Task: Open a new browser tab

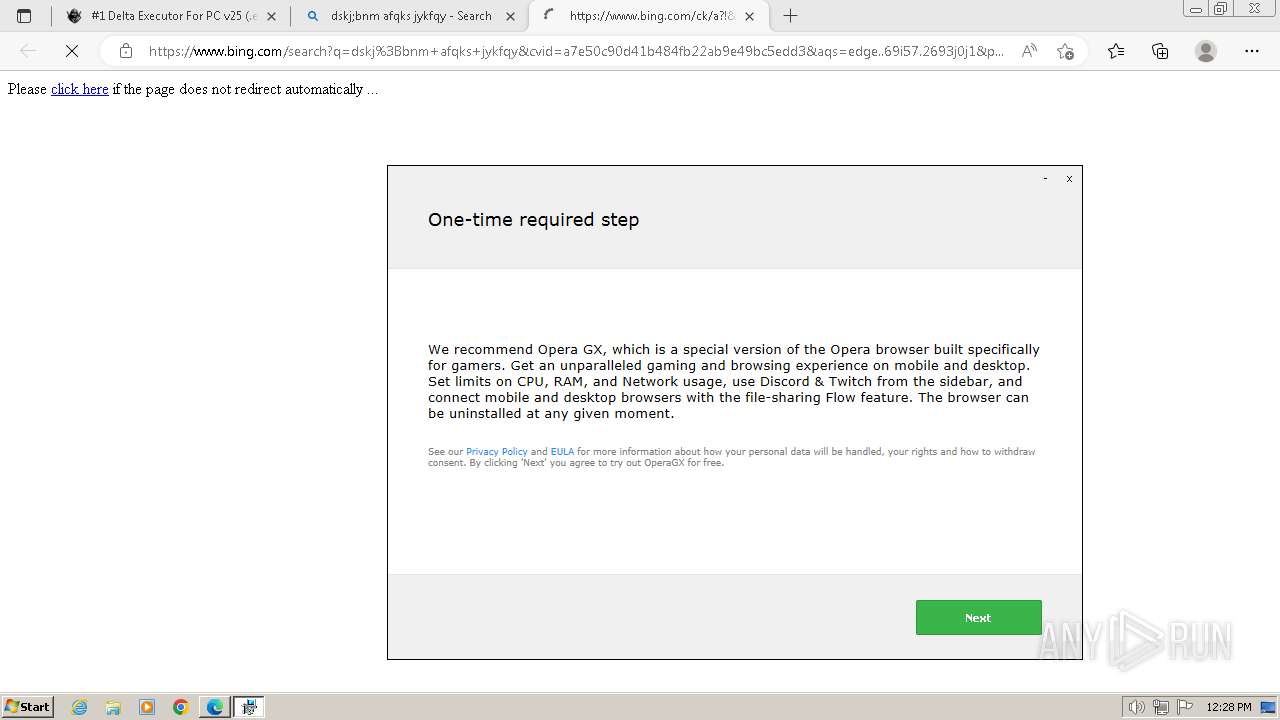Action: pos(790,16)
